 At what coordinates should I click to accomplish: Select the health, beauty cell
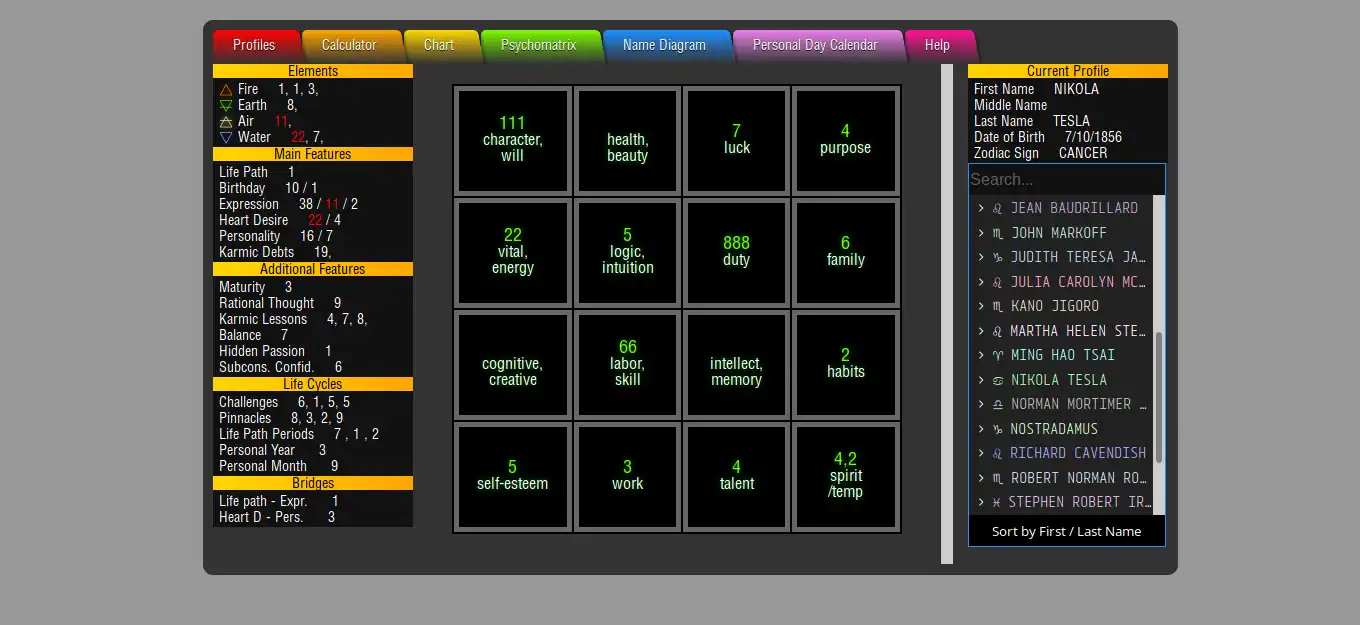point(627,140)
